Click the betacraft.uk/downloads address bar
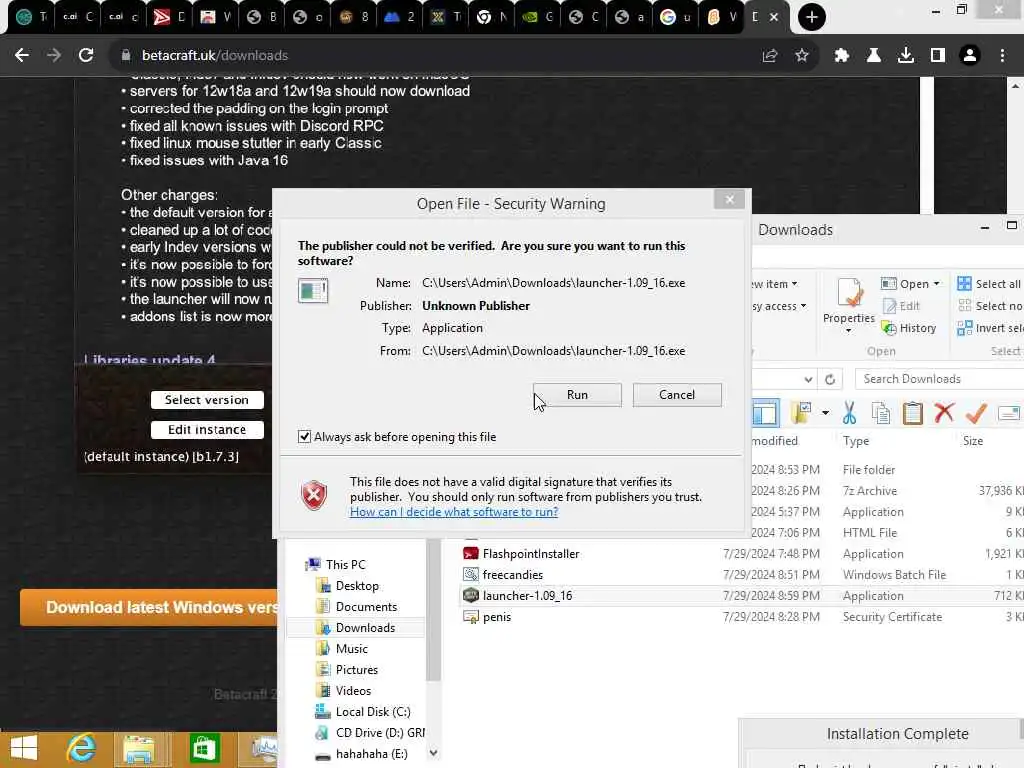Screen dimensions: 1024x768 pyautogui.click(x=431, y=56)
